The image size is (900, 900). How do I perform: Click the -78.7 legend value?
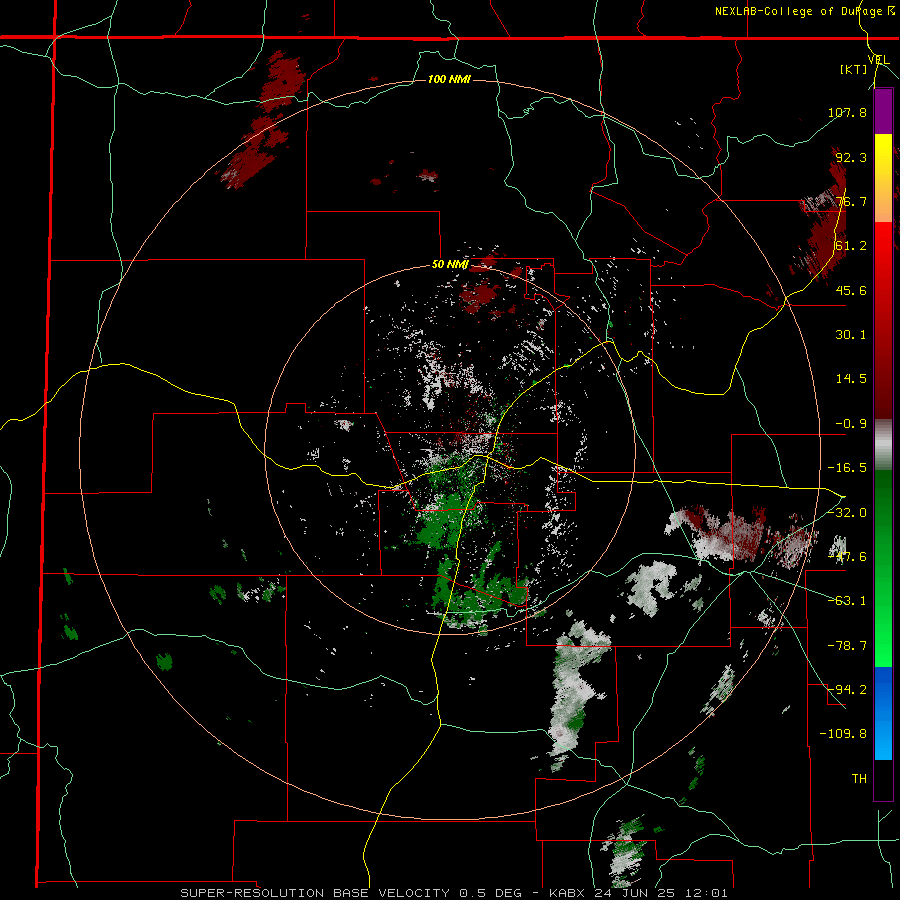[847, 646]
